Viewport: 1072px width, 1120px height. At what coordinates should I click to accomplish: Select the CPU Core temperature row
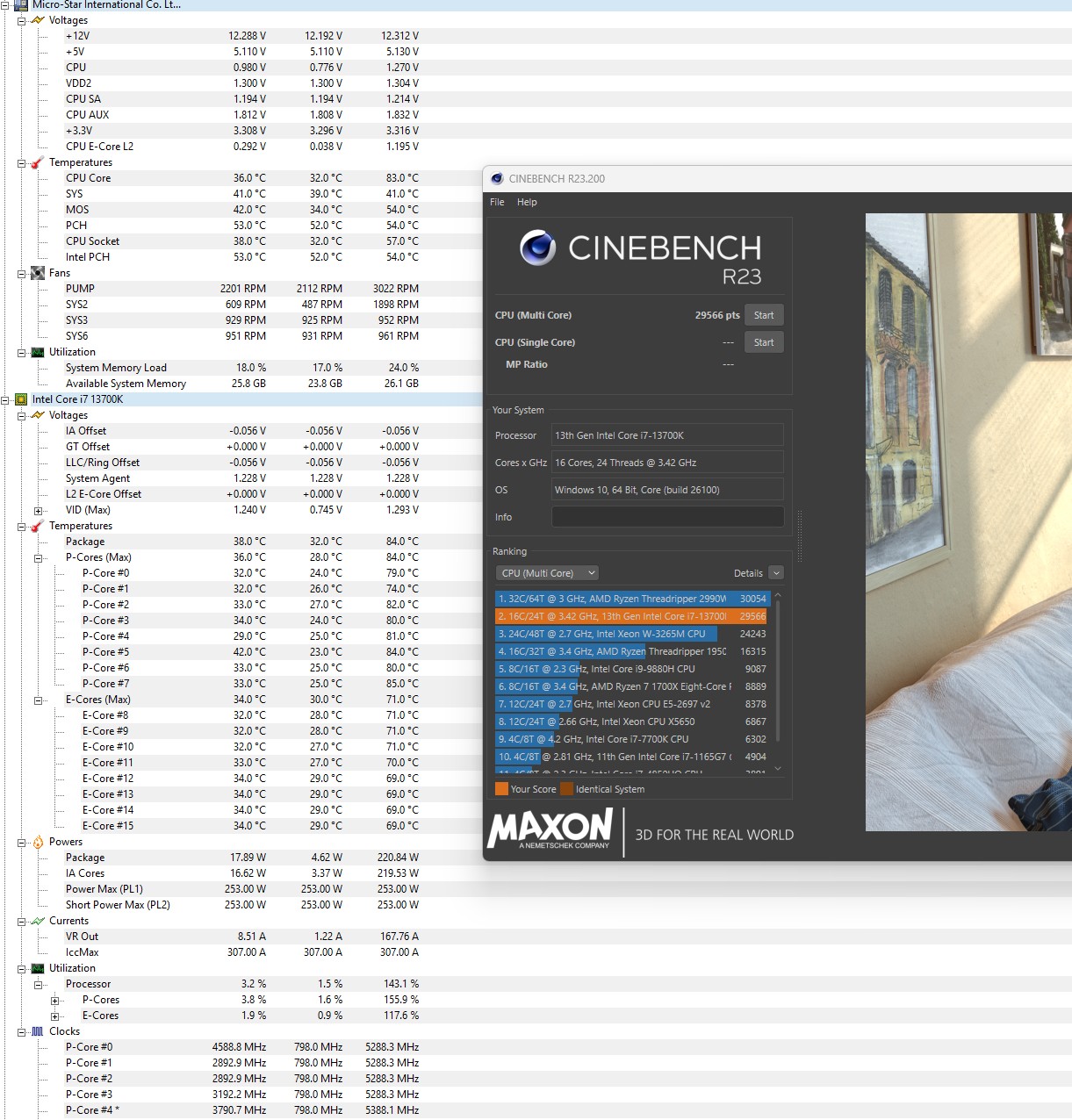[x=241, y=178]
